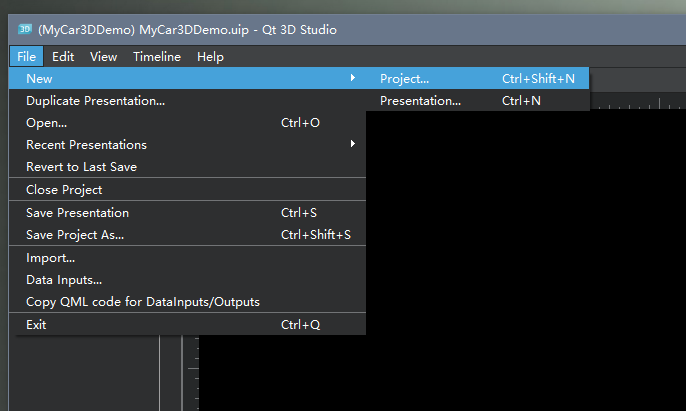Close the open File menu
Image resolution: width=686 pixels, height=411 pixels.
pyautogui.click(x=26, y=56)
